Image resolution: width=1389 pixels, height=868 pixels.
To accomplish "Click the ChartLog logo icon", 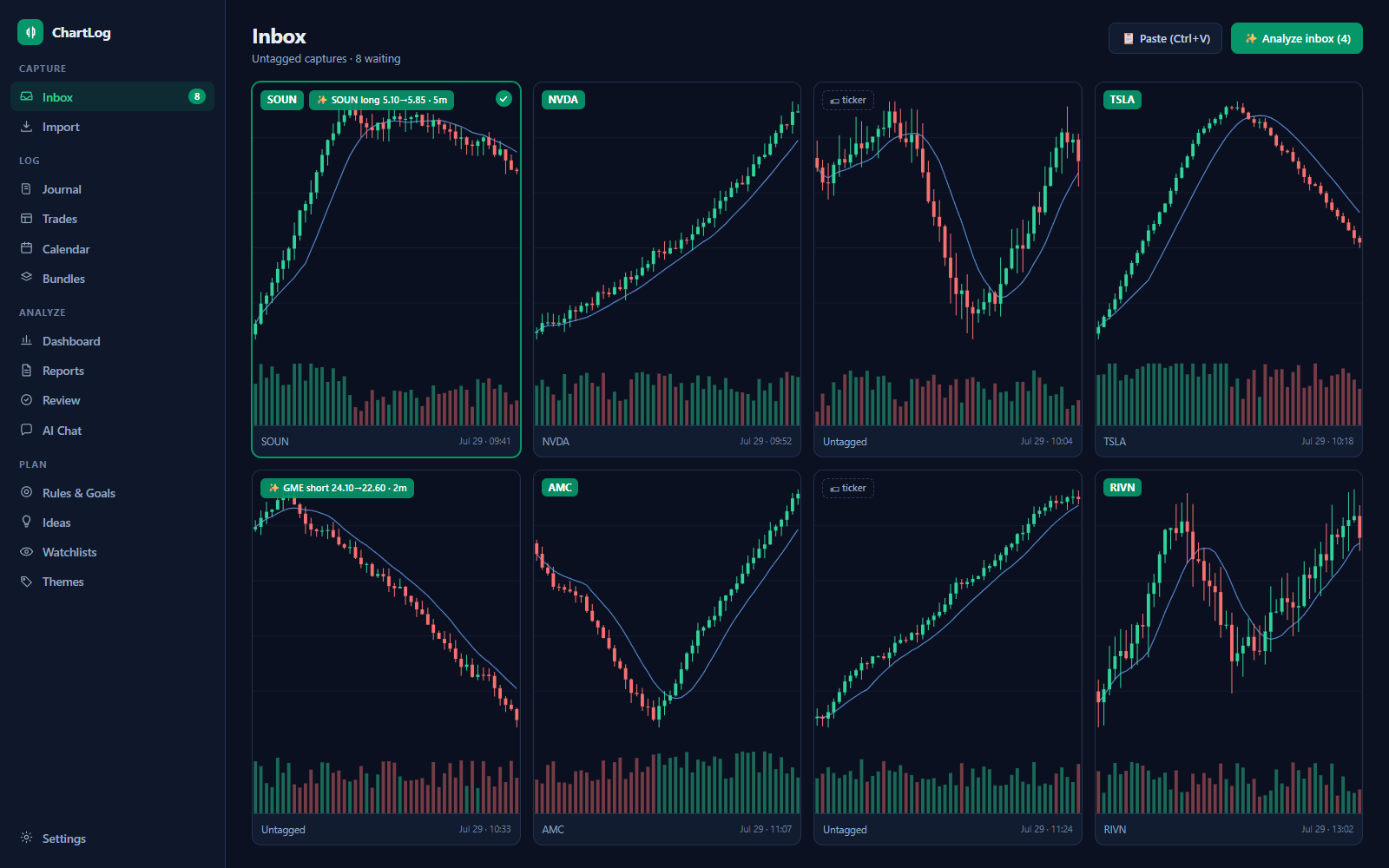I will [30, 32].
